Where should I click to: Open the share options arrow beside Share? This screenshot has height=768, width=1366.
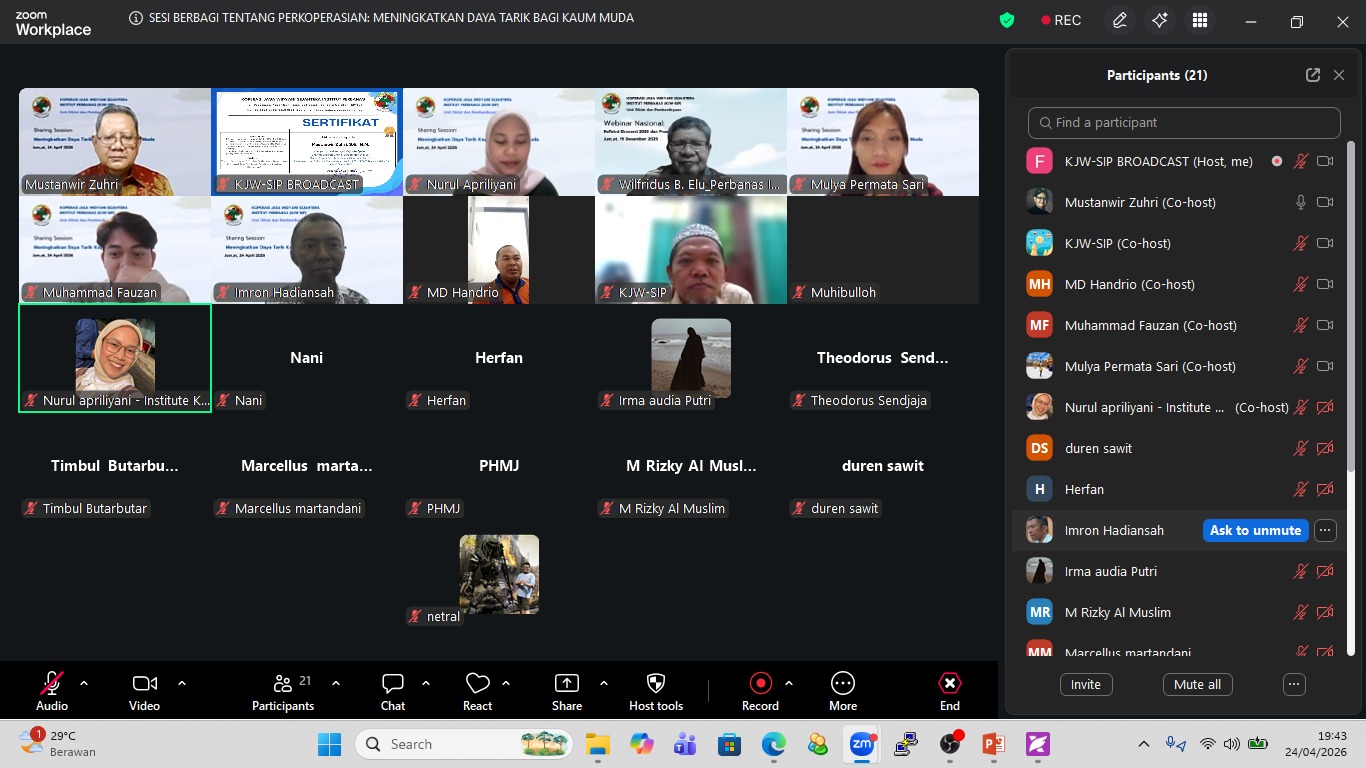pyautogui.click(x=604, y=683)
